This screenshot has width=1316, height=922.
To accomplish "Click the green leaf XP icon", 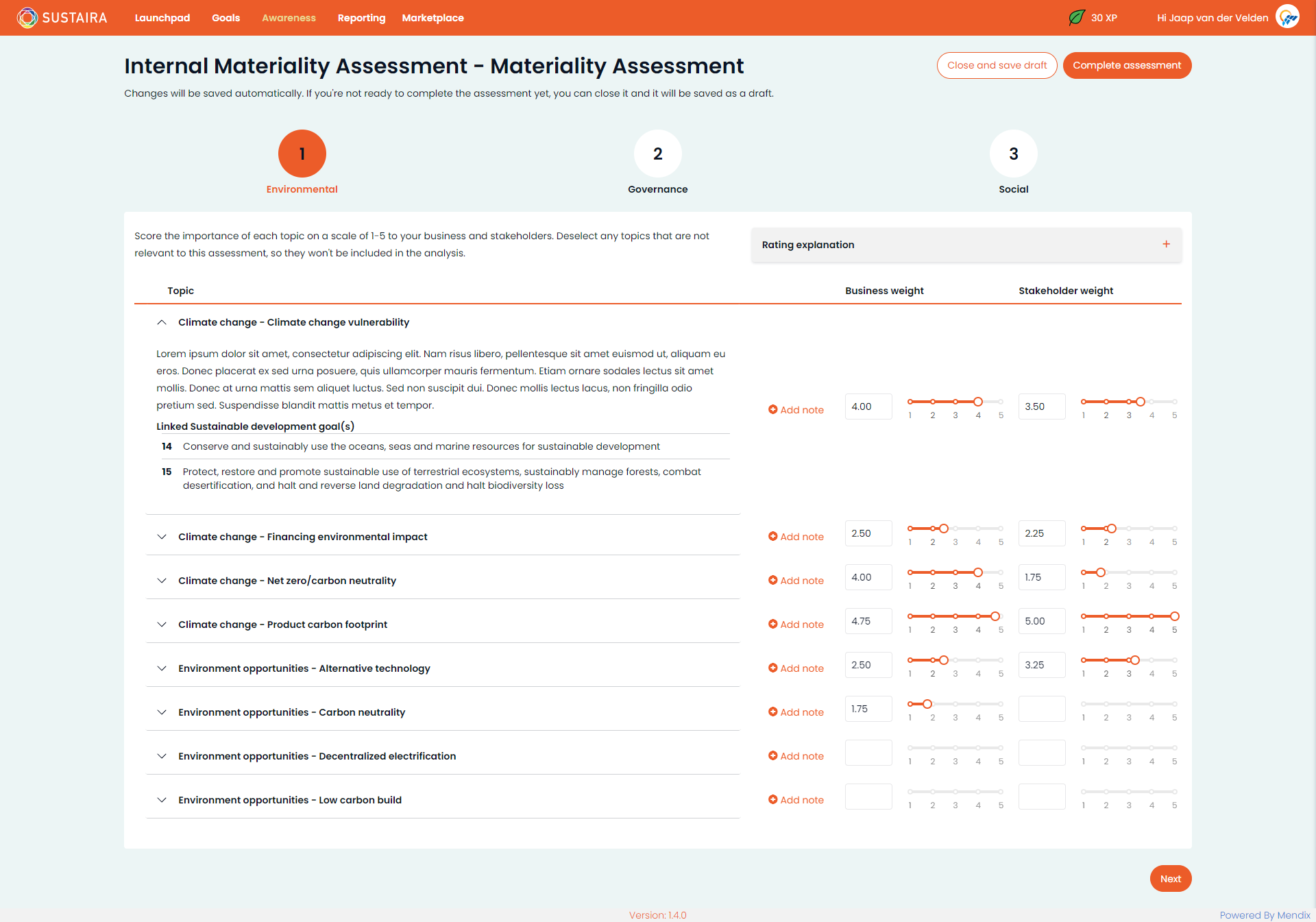I will pyautogui.click(x=1077, y=18).
